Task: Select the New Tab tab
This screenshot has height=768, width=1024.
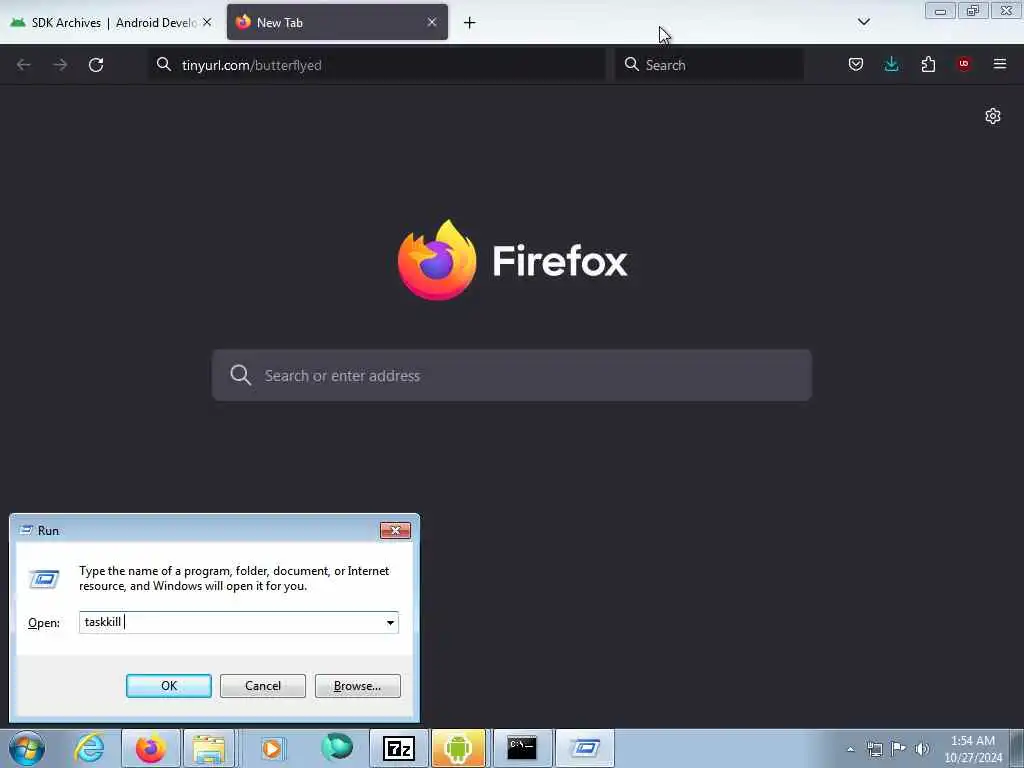Action: pos(337,23)
